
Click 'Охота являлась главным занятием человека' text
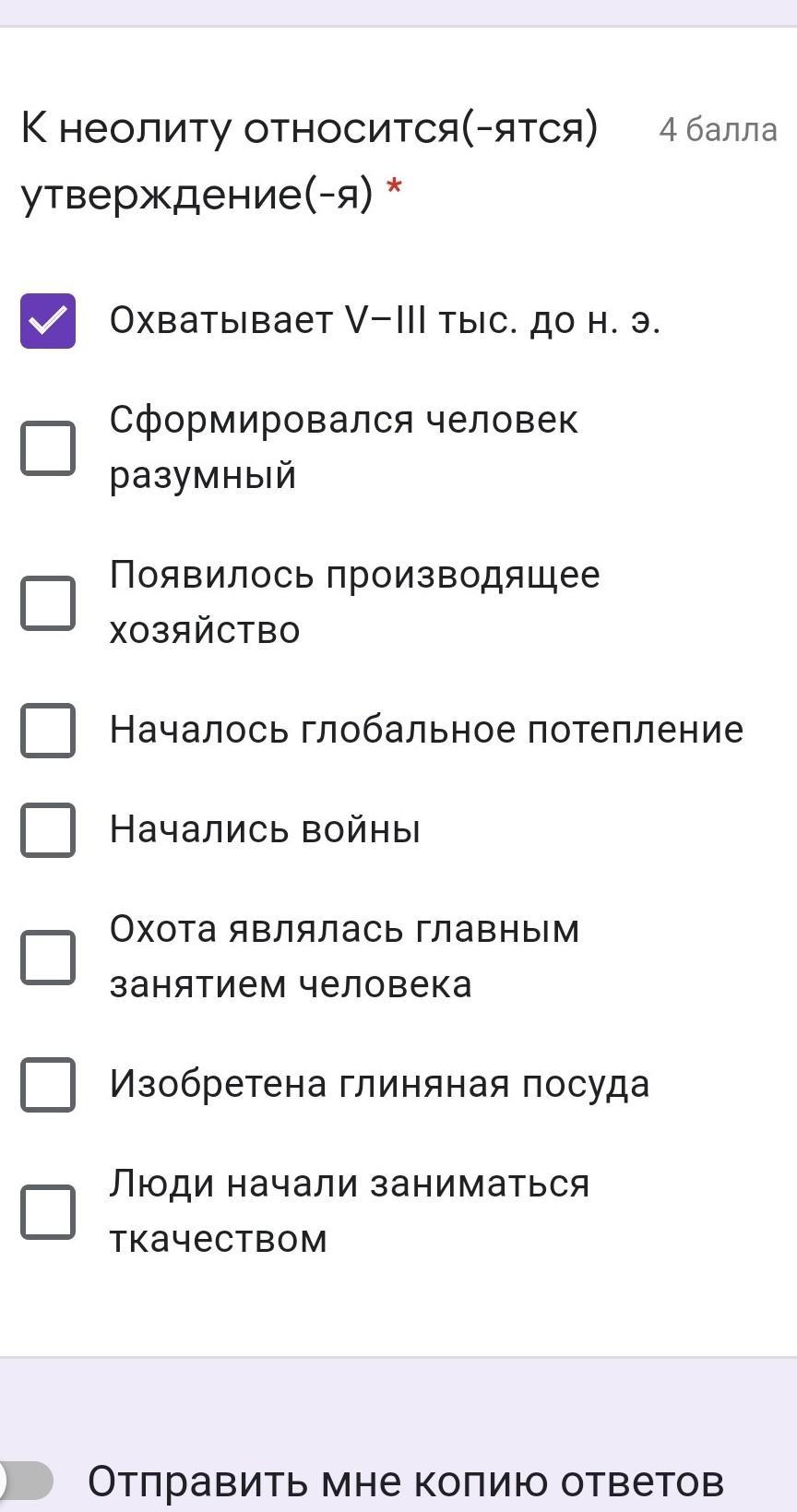pos(344,956)
